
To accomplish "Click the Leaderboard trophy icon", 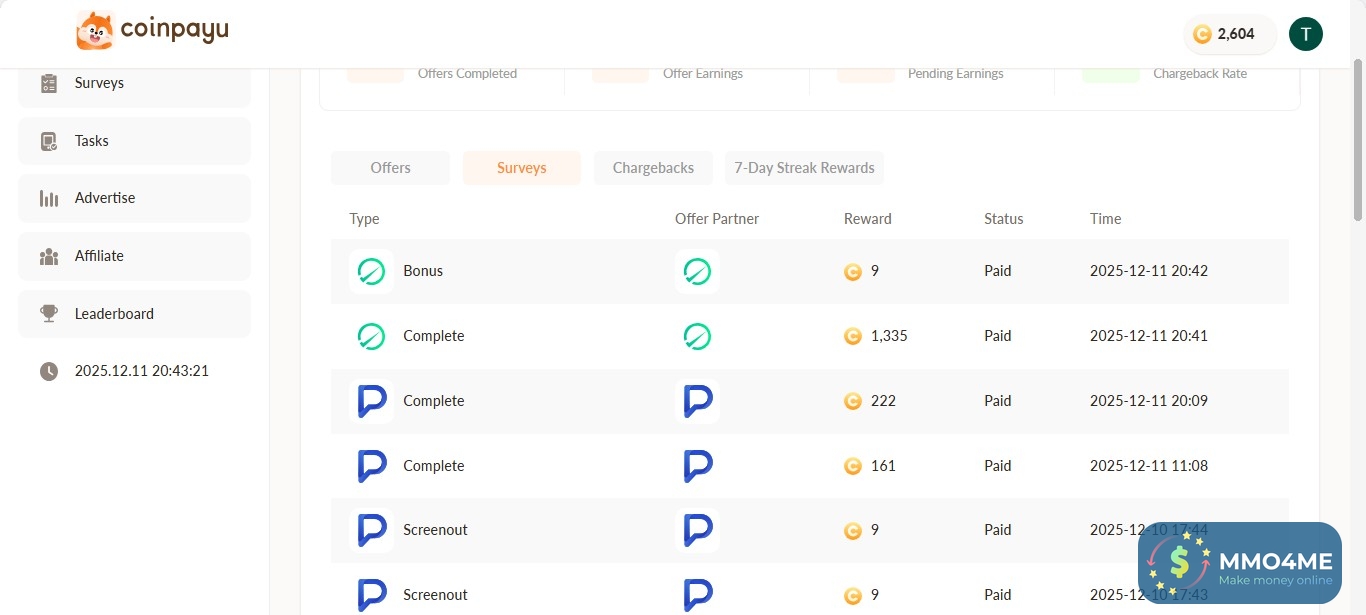I will tap(48, 313).
